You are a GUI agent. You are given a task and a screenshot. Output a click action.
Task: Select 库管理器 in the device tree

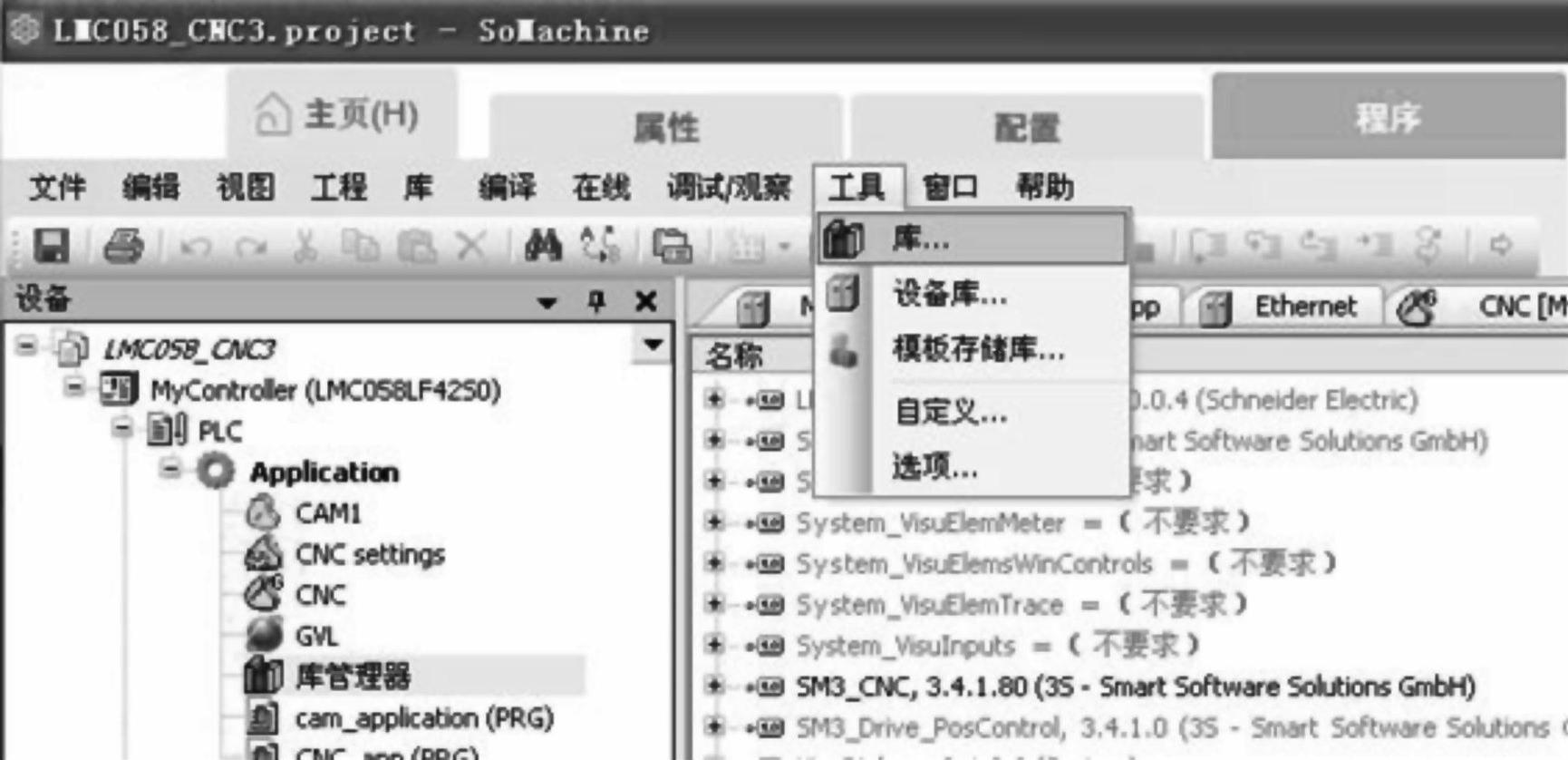tap(353, 676)
